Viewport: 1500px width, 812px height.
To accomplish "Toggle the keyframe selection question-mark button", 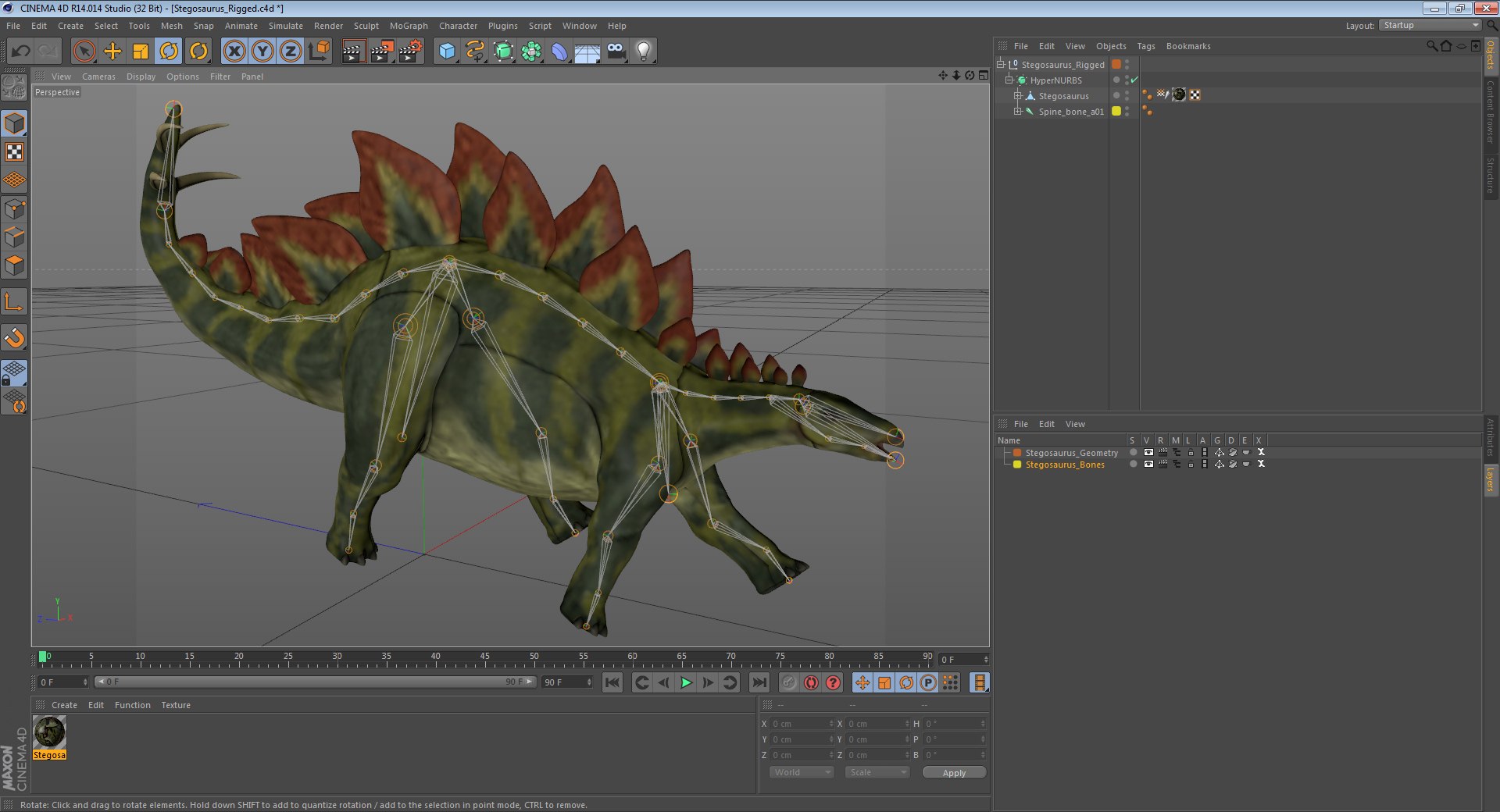I will click(833, 683).
